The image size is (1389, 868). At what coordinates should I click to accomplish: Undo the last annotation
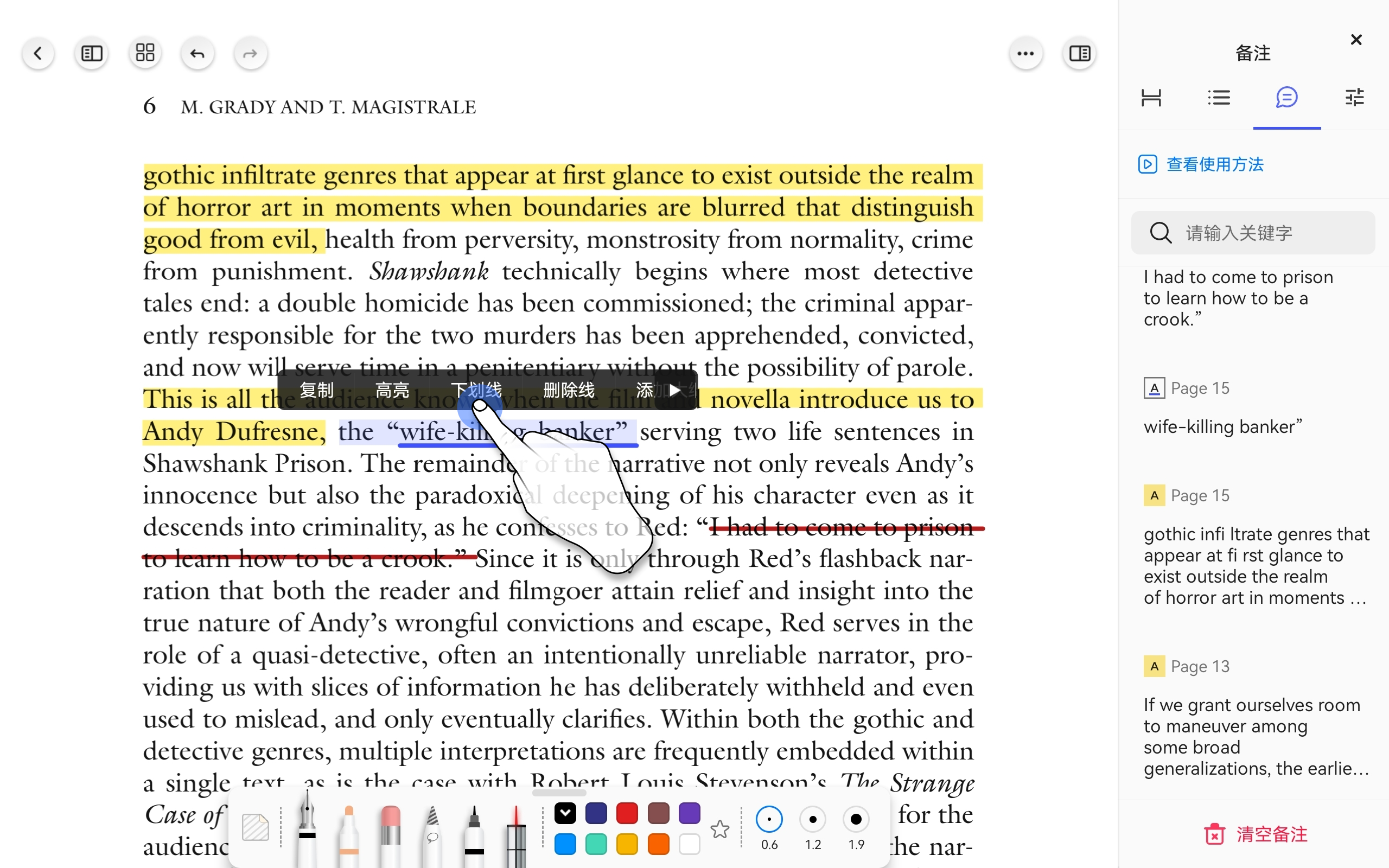point(197,53)
